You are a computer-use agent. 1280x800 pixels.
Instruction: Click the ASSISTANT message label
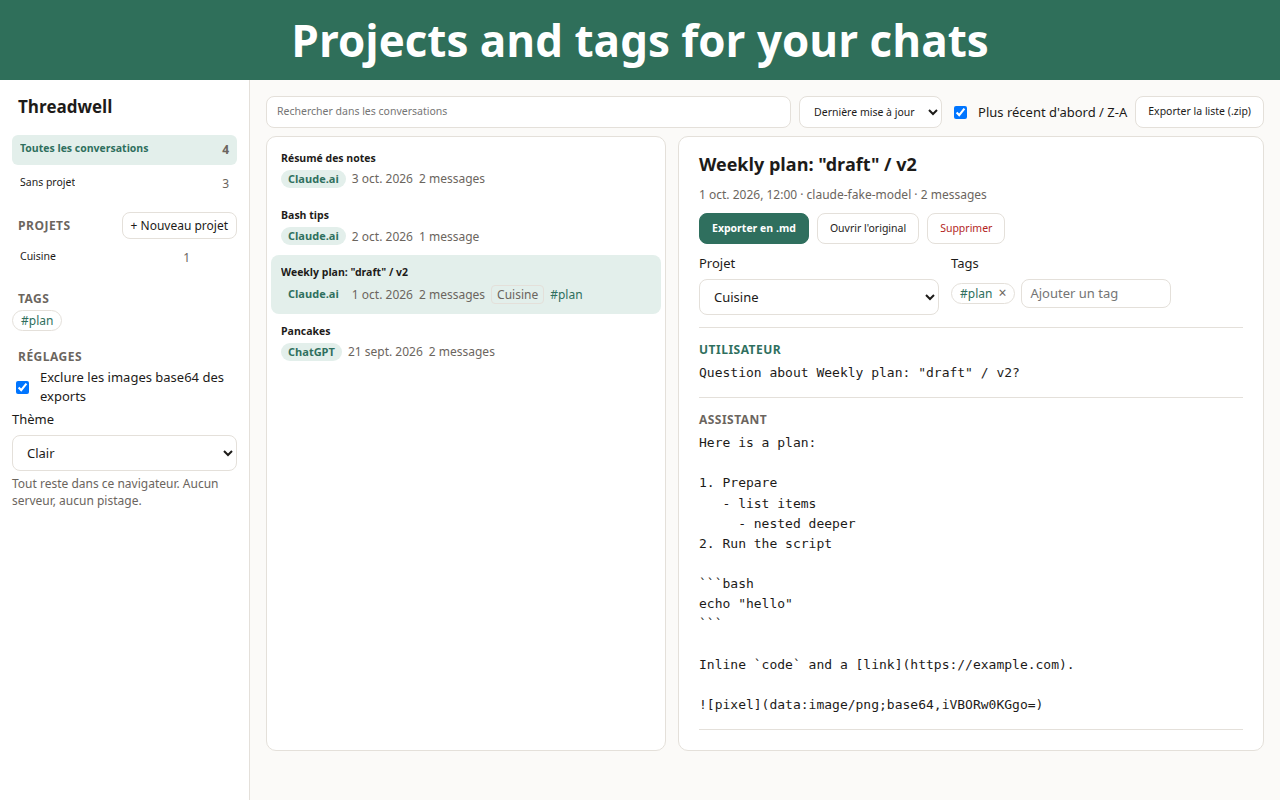733,420
